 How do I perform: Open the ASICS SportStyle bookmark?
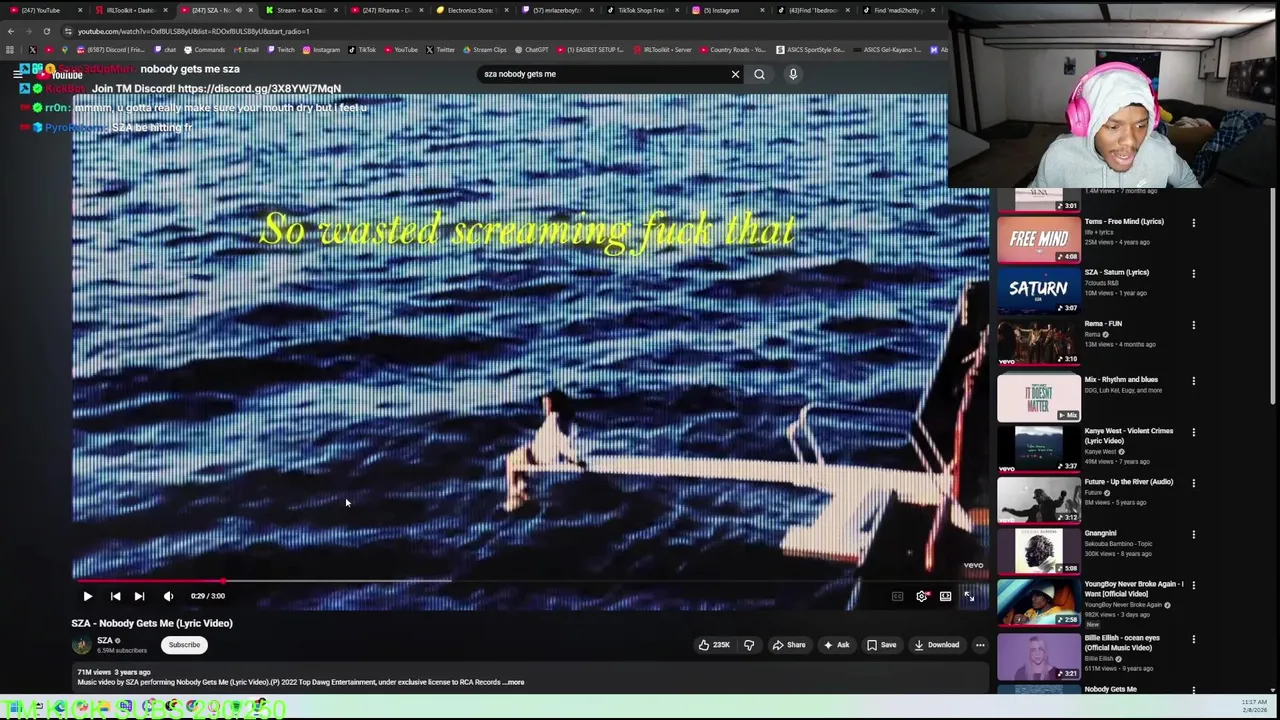[x=810, y=50]
